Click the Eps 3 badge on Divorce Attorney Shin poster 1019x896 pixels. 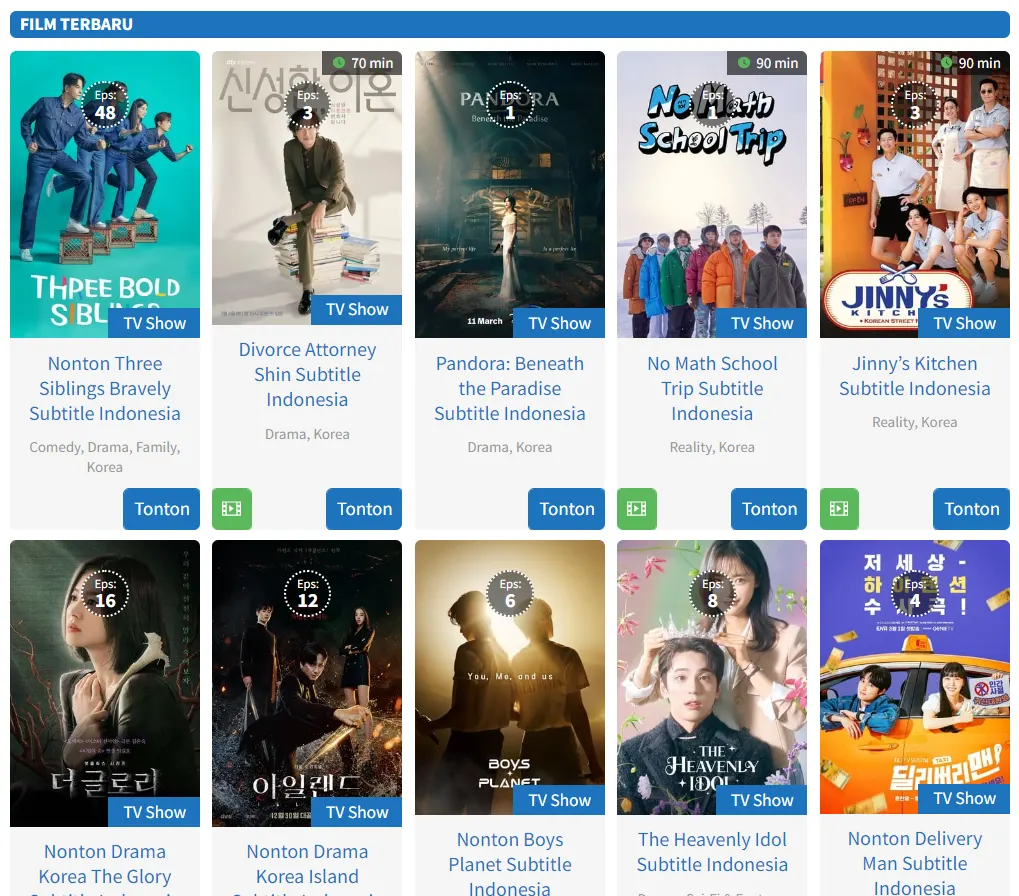coord(307,105)
